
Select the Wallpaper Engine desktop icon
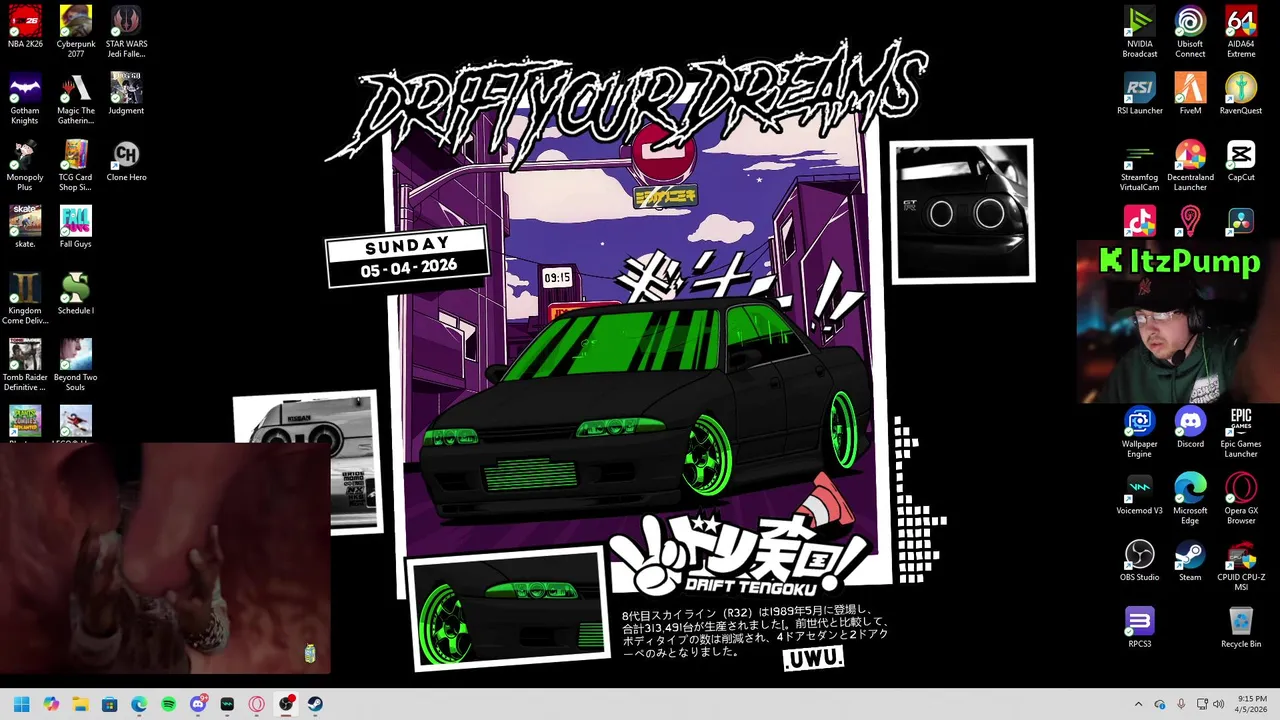pyautogui.click(x=1139, y=432)
